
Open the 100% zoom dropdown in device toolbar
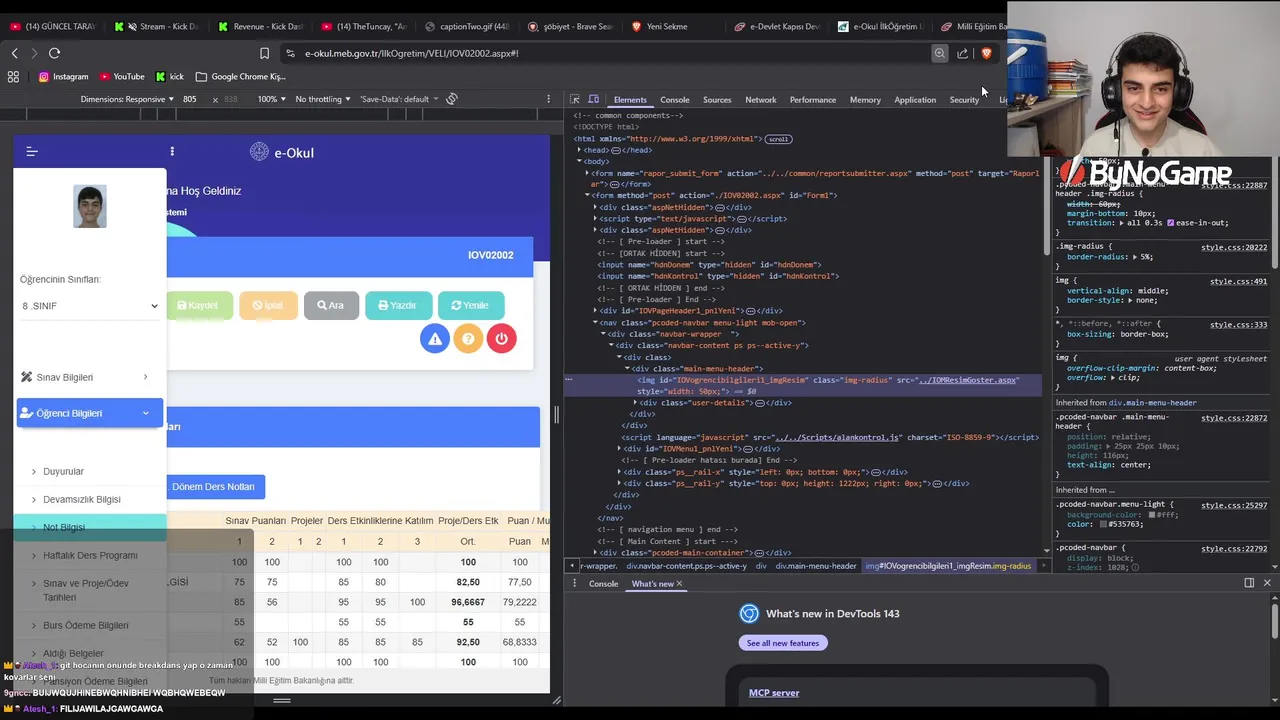(271, 99)
